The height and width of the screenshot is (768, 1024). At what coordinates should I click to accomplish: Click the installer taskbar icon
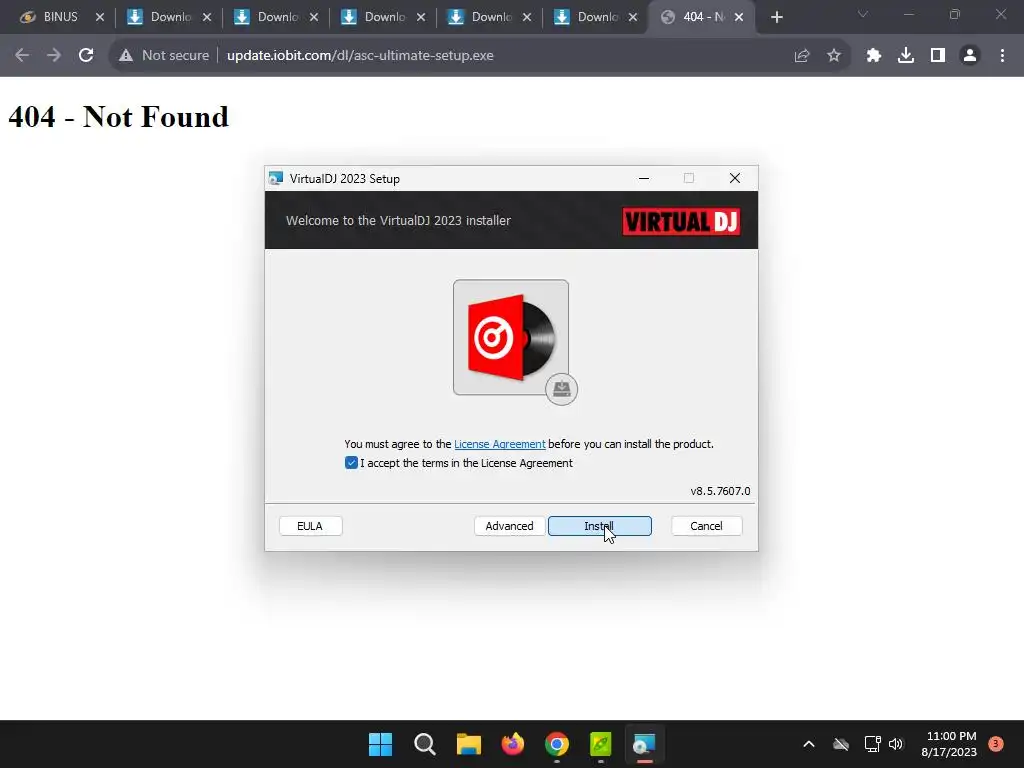pyautogui.click(x=645, y=744)
